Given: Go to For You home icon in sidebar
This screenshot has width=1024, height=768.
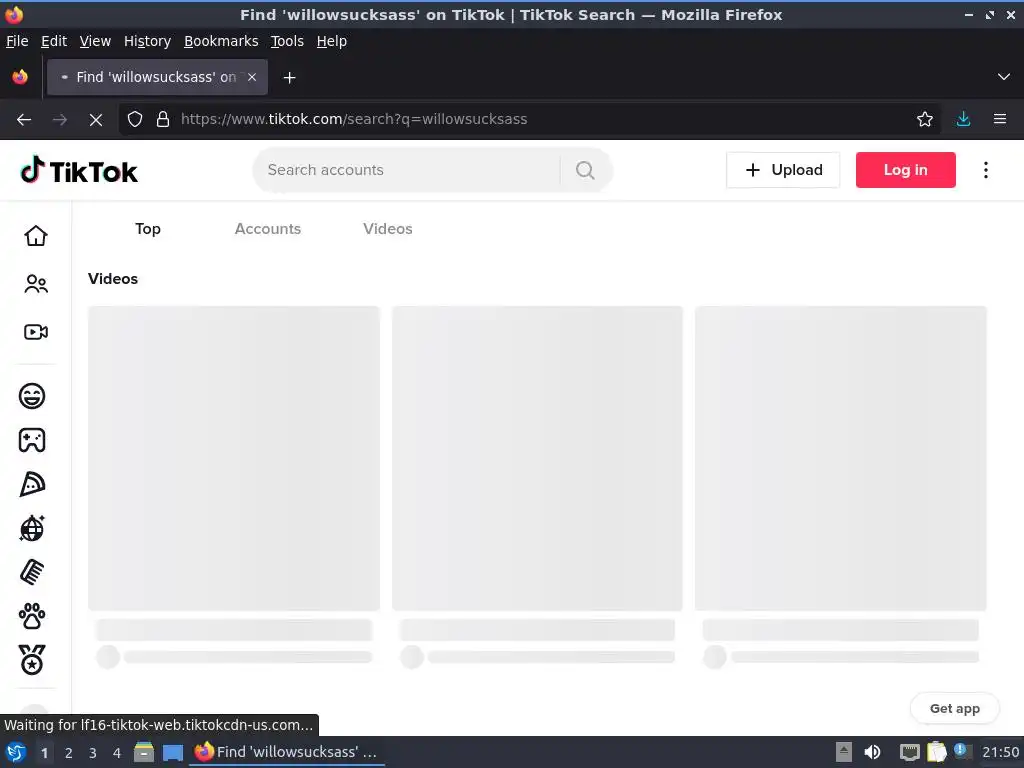Looking at the screenshot, I should (x=36, y=236).
